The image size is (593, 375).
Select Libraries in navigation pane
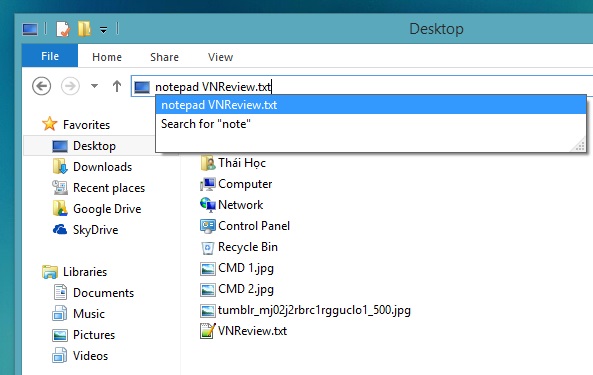click(x=85, y=272)
